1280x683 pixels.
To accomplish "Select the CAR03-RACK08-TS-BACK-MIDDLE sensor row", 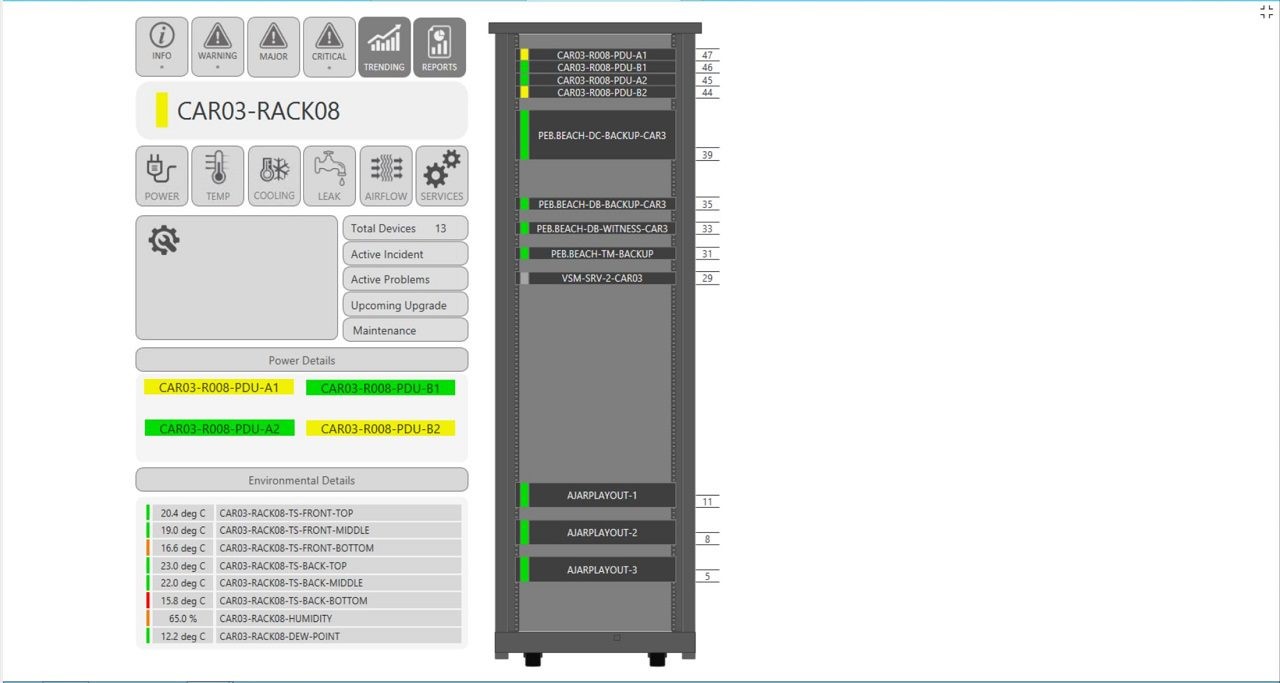I will pos(304,583).
